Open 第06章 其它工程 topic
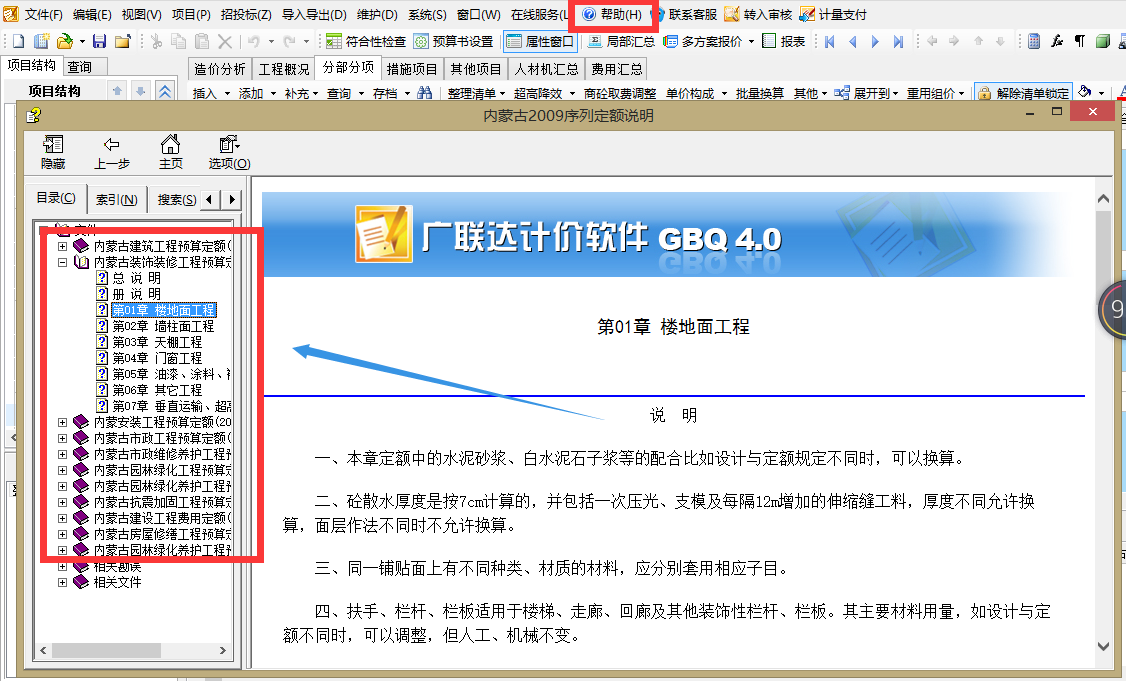The image size is (1126, 681). (x=157, y=390)
